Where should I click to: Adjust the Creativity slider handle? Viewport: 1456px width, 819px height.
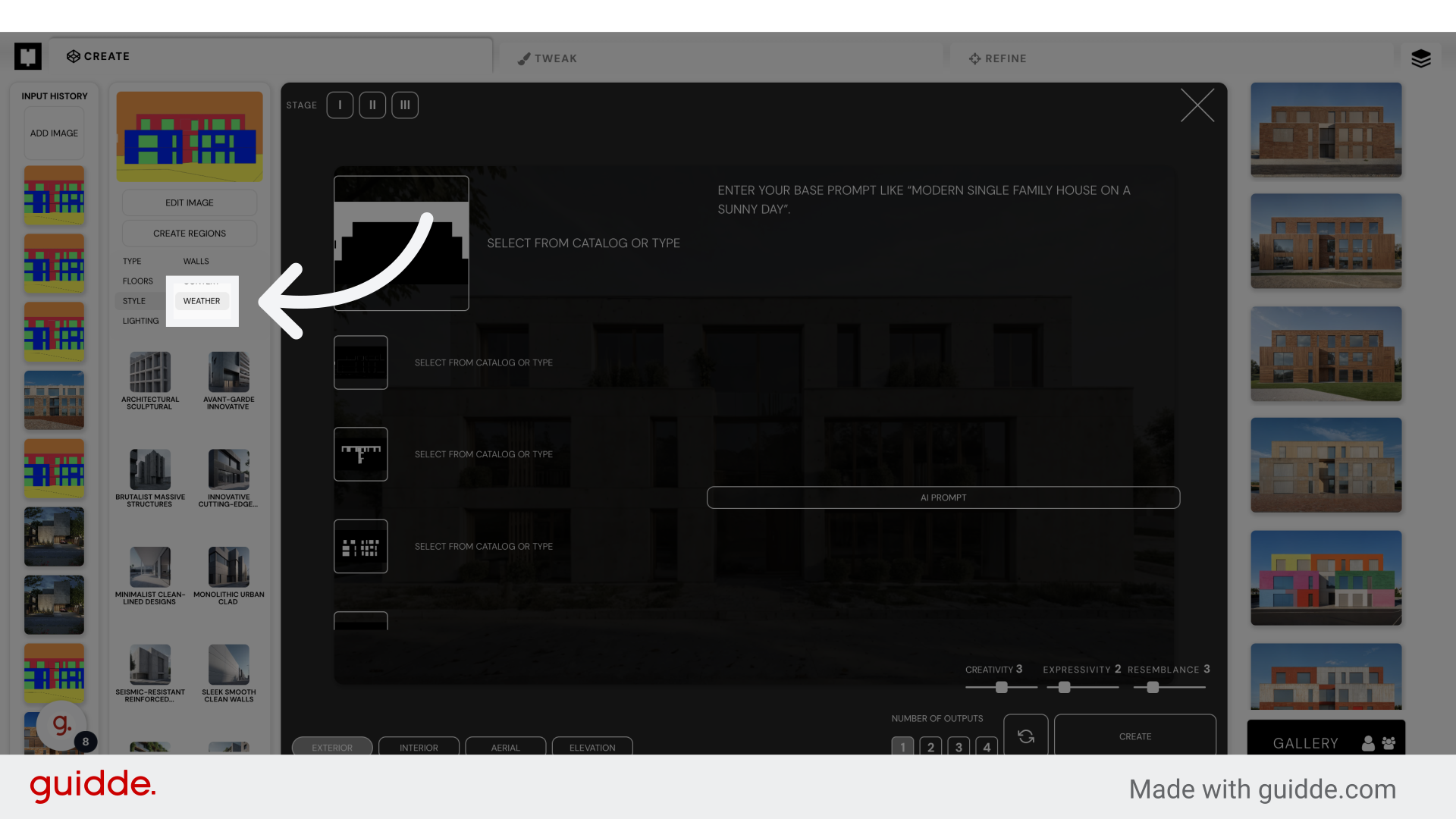[x=1002, y=687]
